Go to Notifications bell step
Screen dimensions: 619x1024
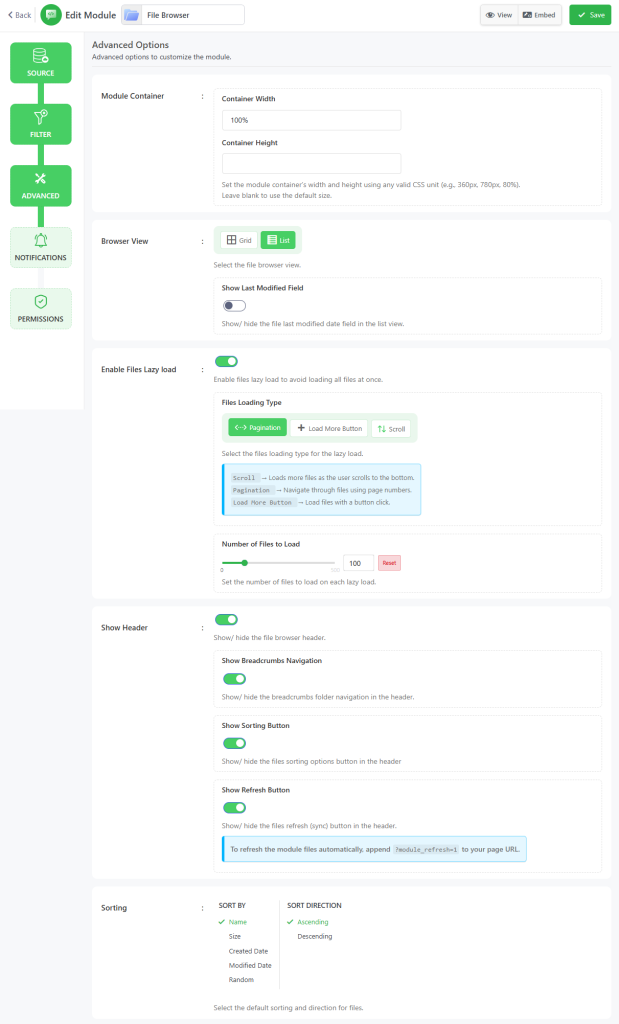[x=40, y=247]
